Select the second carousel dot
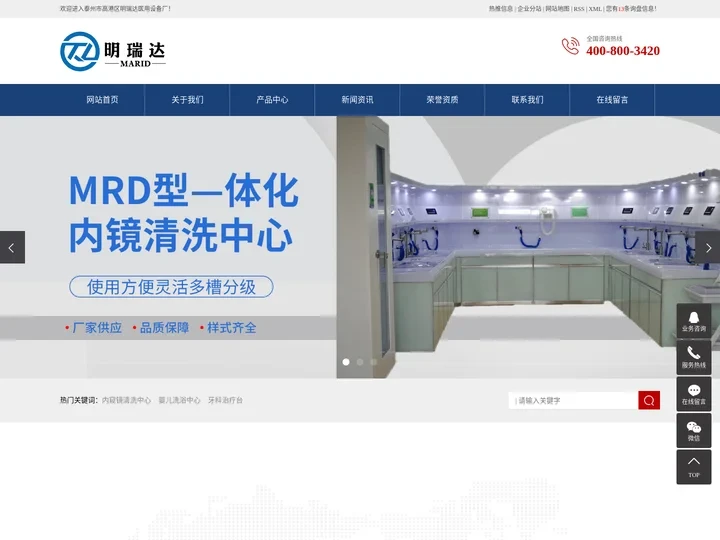The image size is (720, 540). 360,362
